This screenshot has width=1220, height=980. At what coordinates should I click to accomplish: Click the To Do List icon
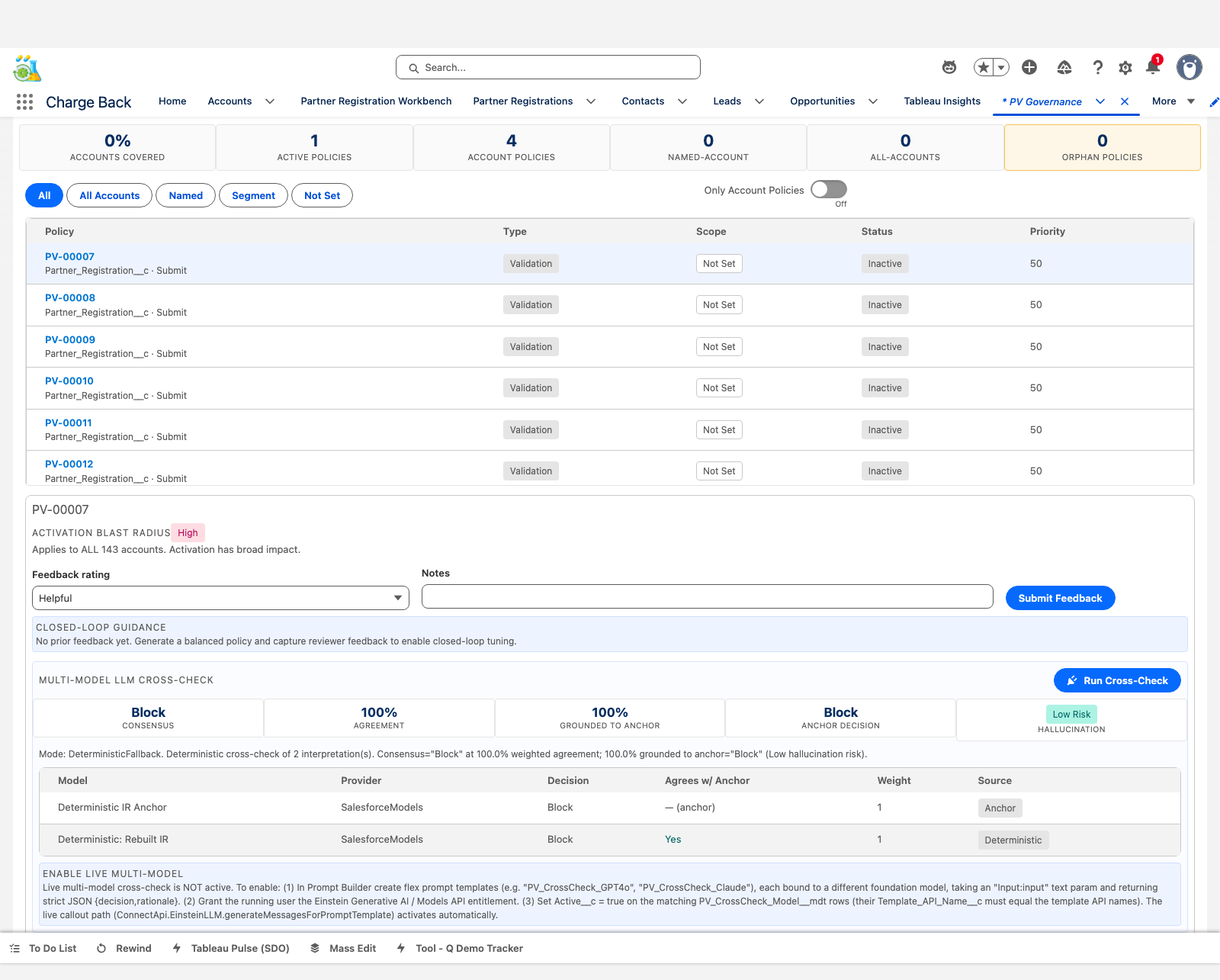(14, 948)
